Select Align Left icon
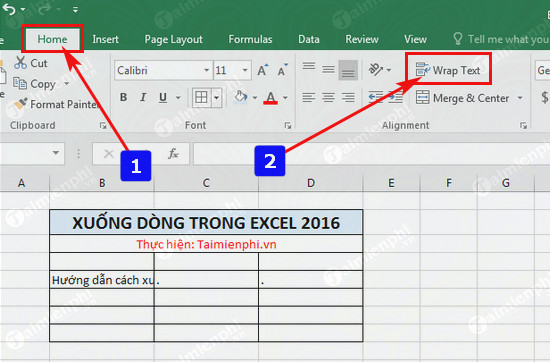Viewport: 550px width, 362px height. [x=309, y=97]
